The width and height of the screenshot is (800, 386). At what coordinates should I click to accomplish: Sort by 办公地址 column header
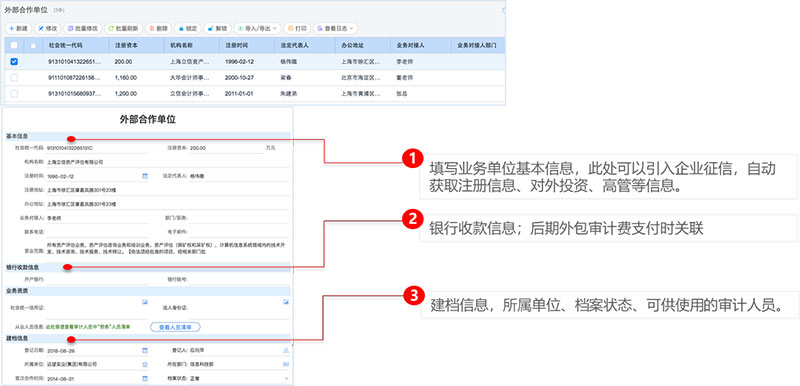click(363, 45)
